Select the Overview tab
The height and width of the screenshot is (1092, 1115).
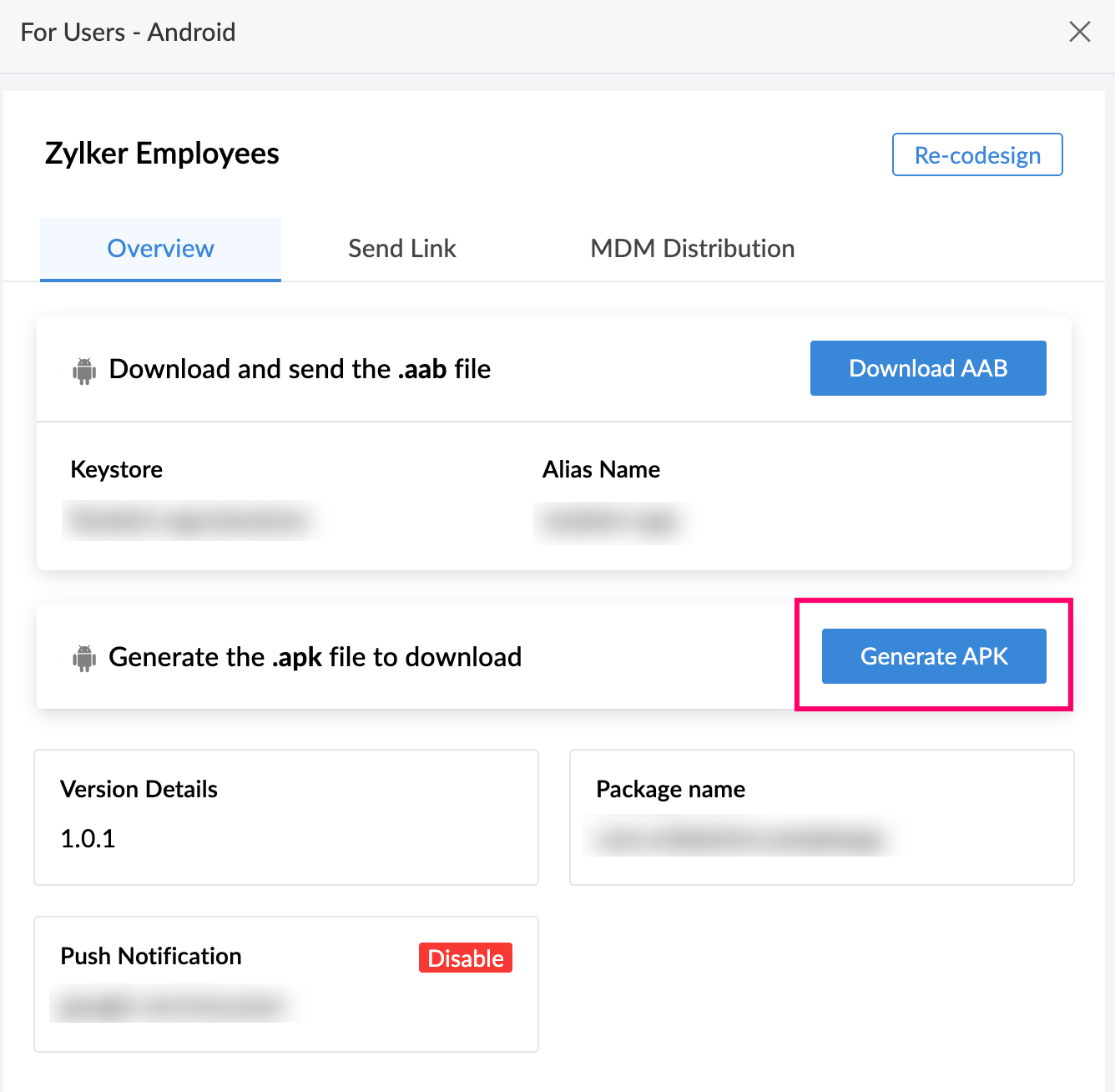coord(160,248)
